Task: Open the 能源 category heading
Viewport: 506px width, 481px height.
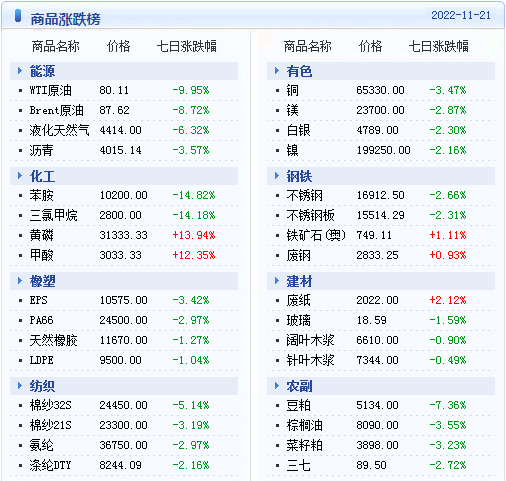Action: tap(42, 71)
